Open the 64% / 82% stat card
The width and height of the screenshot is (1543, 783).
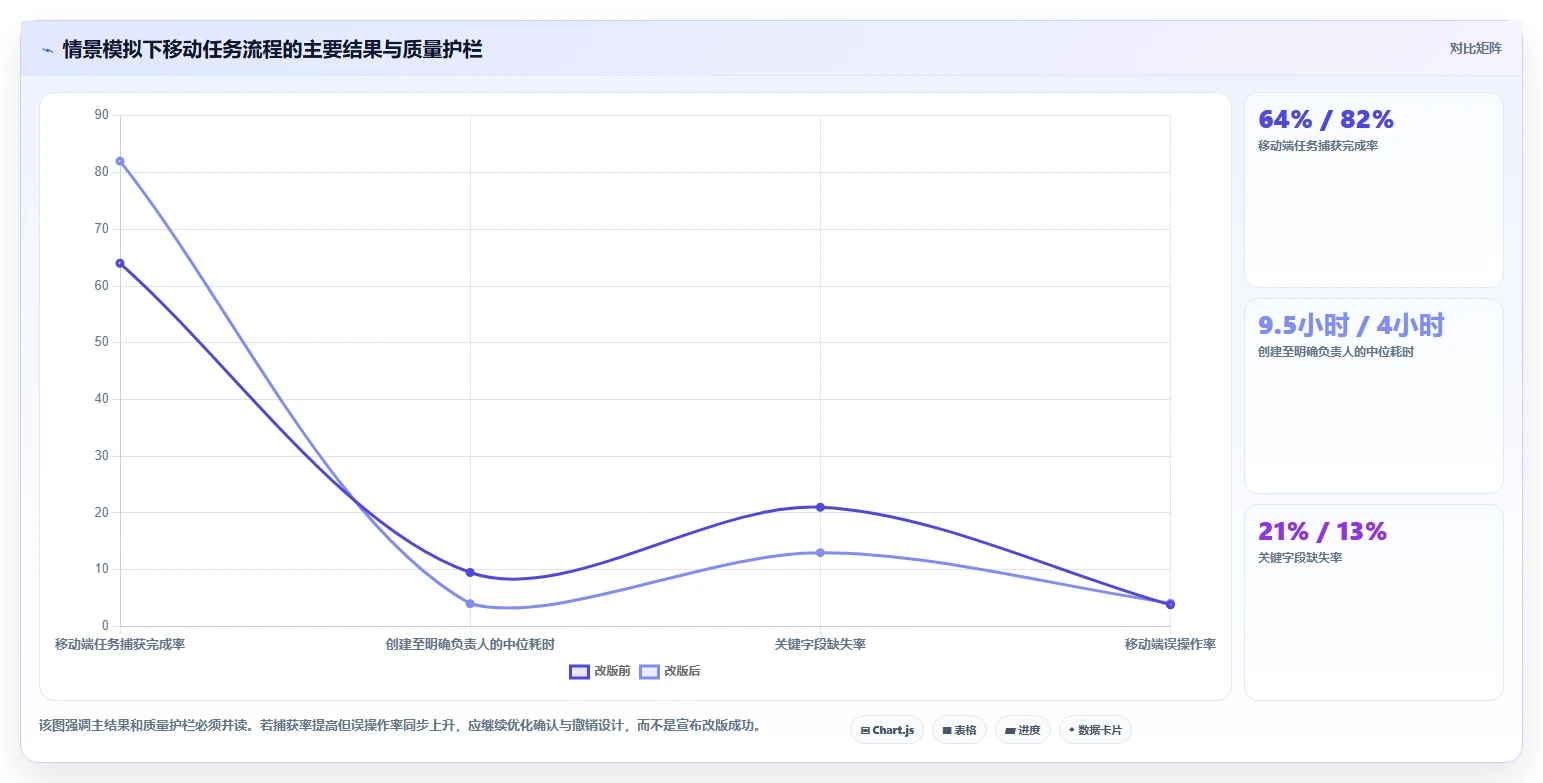click(1373, 190)
